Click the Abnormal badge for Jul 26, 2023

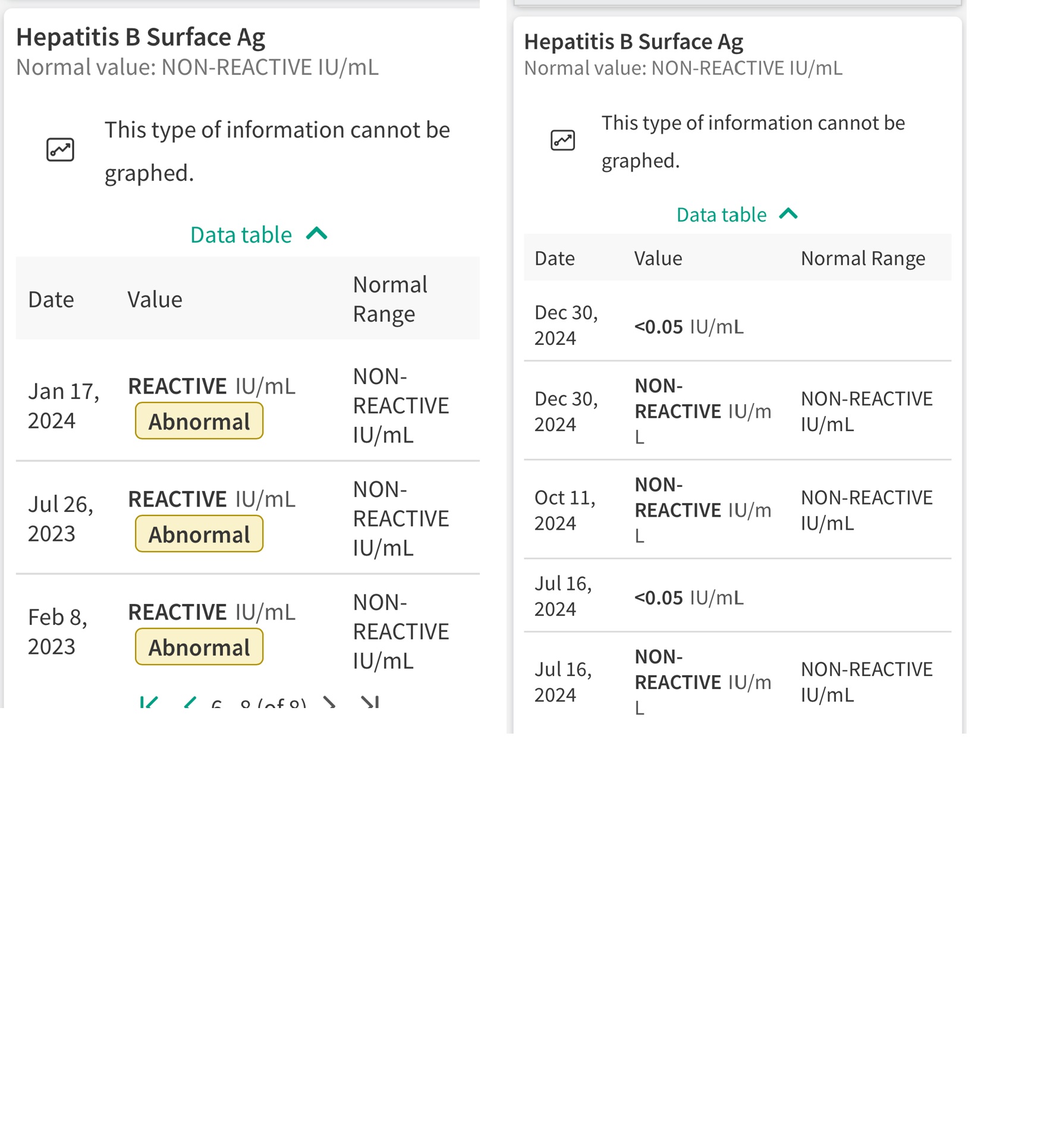(x=199, y=534)
